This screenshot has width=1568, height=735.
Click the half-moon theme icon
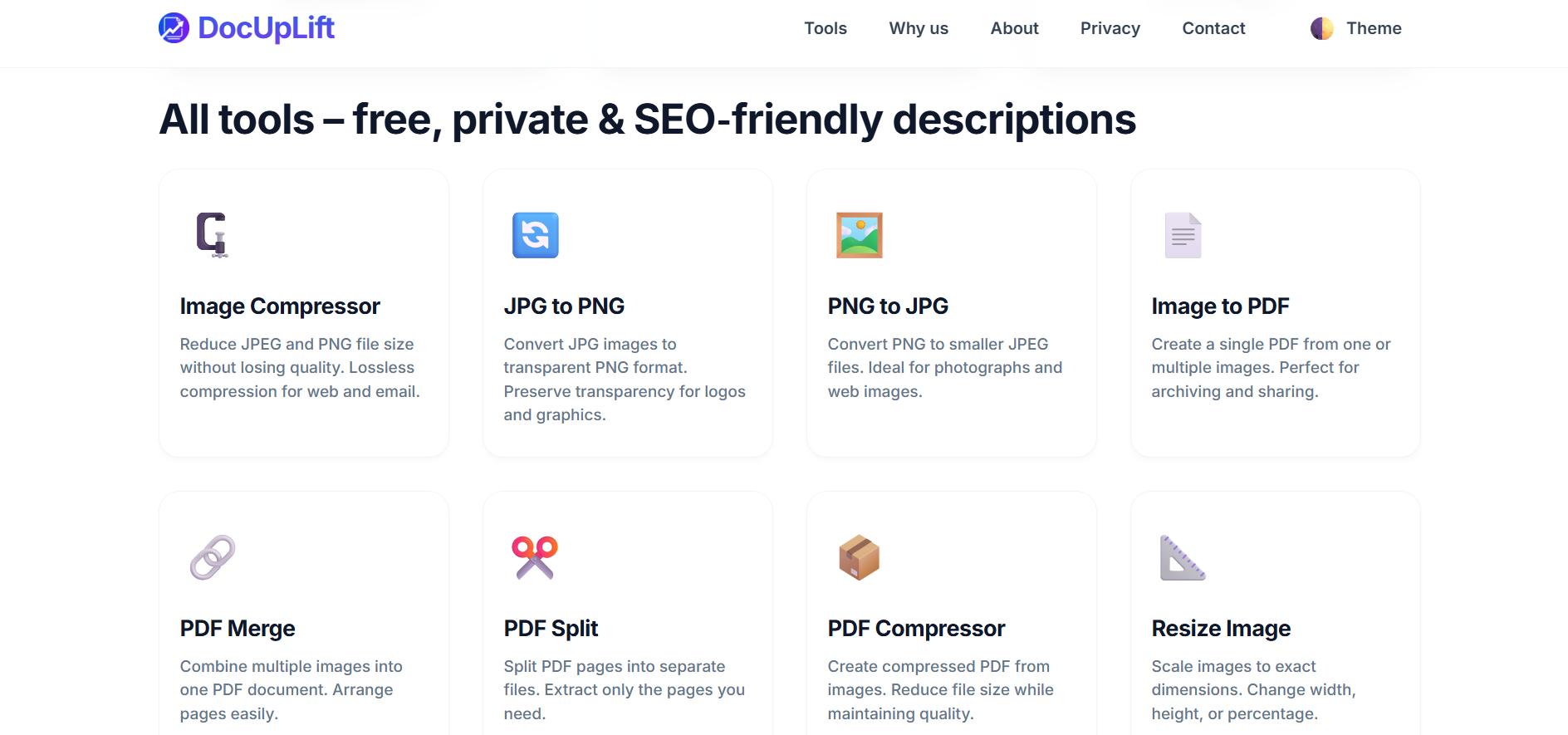[1321, 28]
